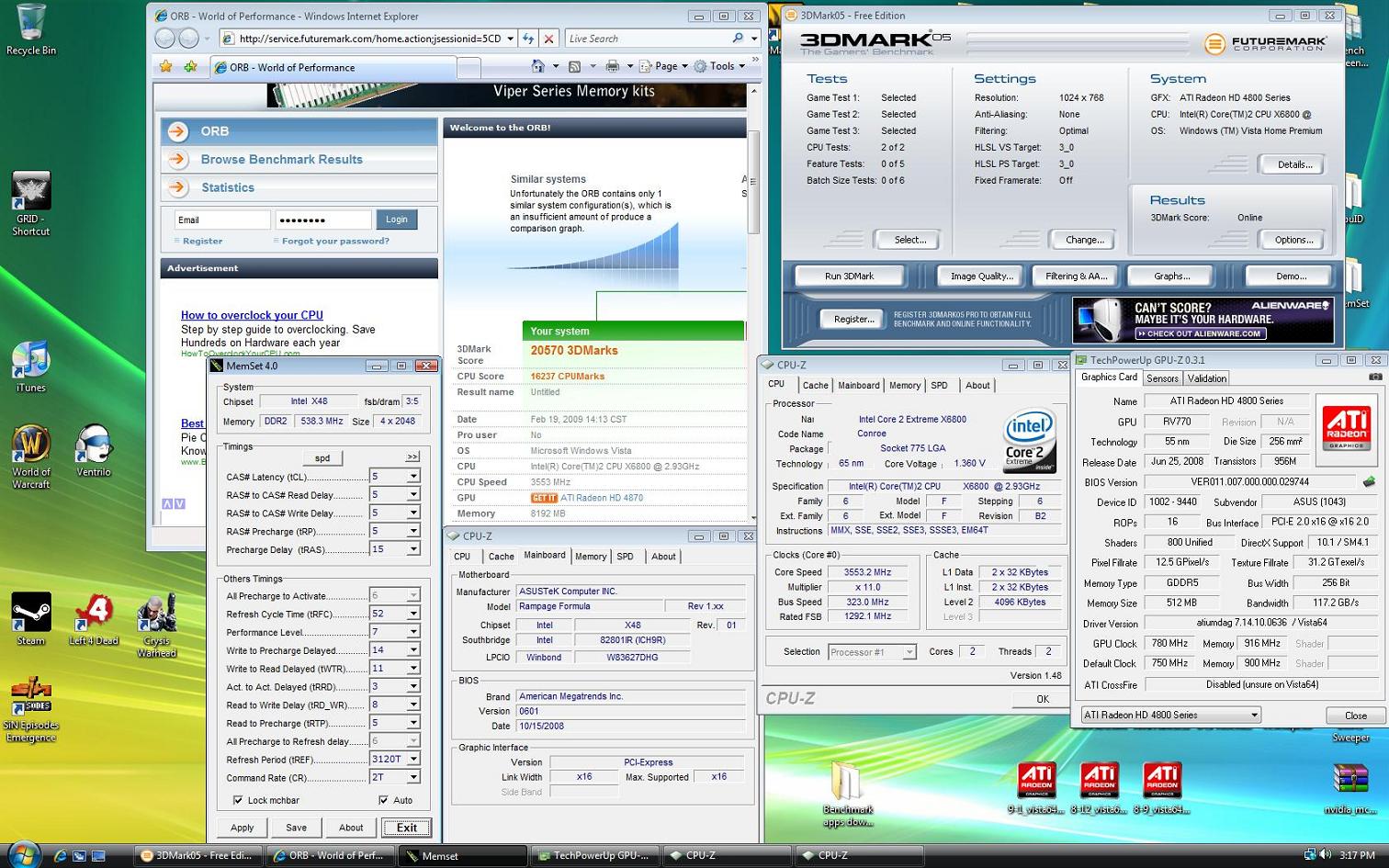Open the 'How to overclock your CPU' link
Screen dimensions: 1389x868
[x=252, y=315]
